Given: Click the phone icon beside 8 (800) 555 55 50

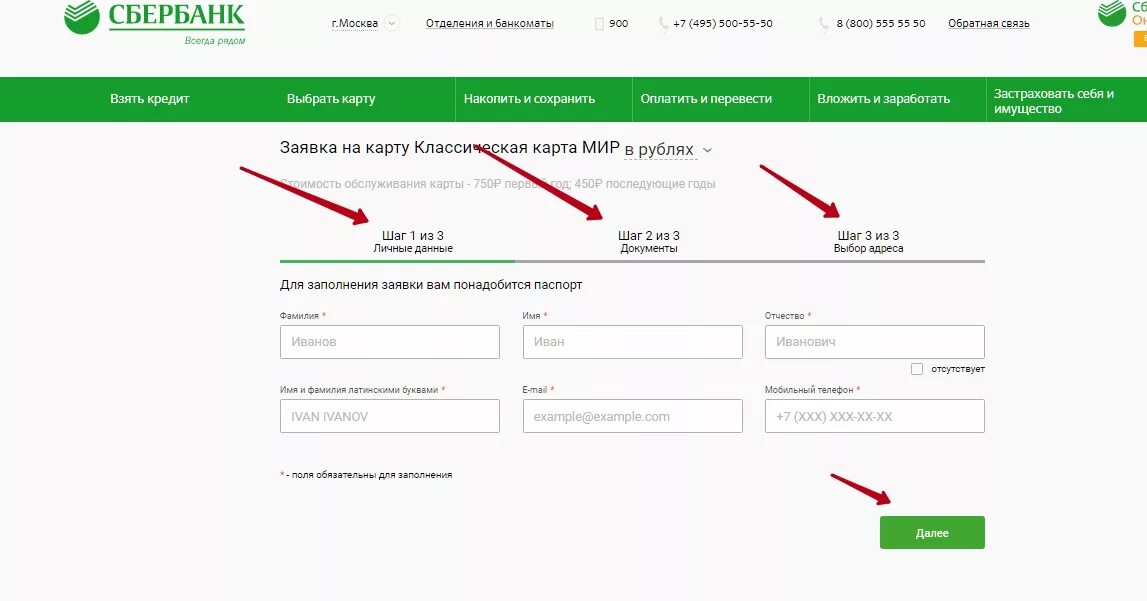Looking at the screenshot, I should click(823, 24).
